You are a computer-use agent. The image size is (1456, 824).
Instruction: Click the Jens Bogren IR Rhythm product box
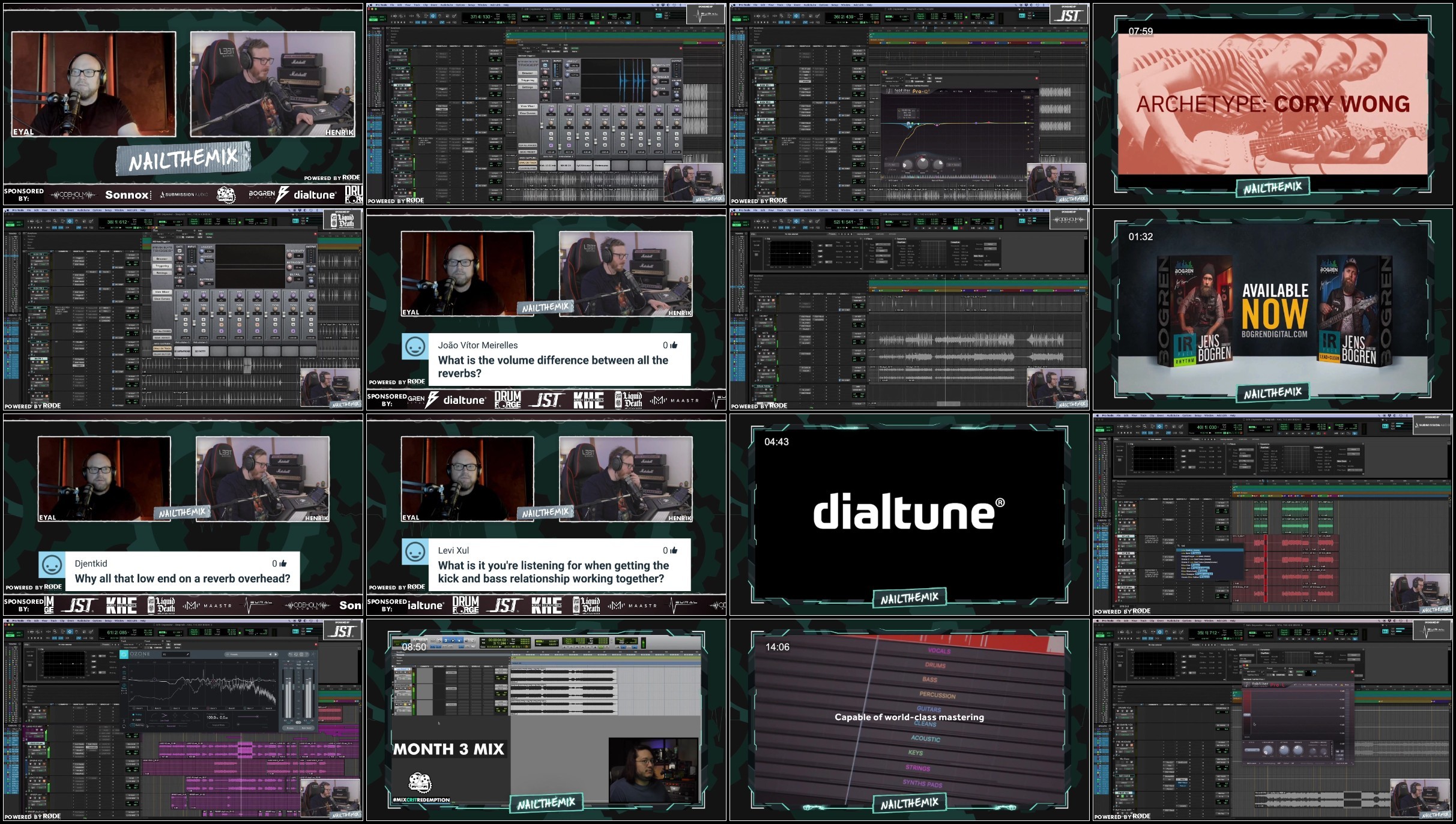[1195, 311]
